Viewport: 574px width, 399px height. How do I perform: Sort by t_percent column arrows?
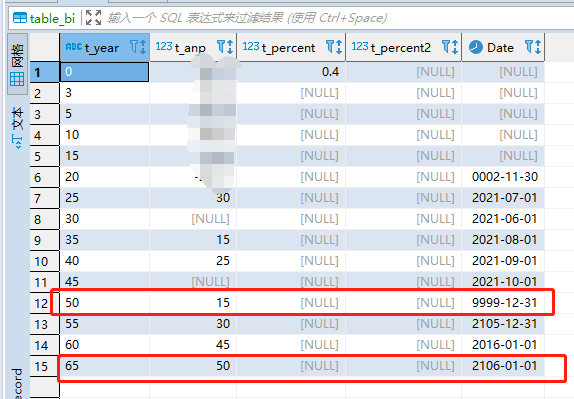tap(339, 47)
